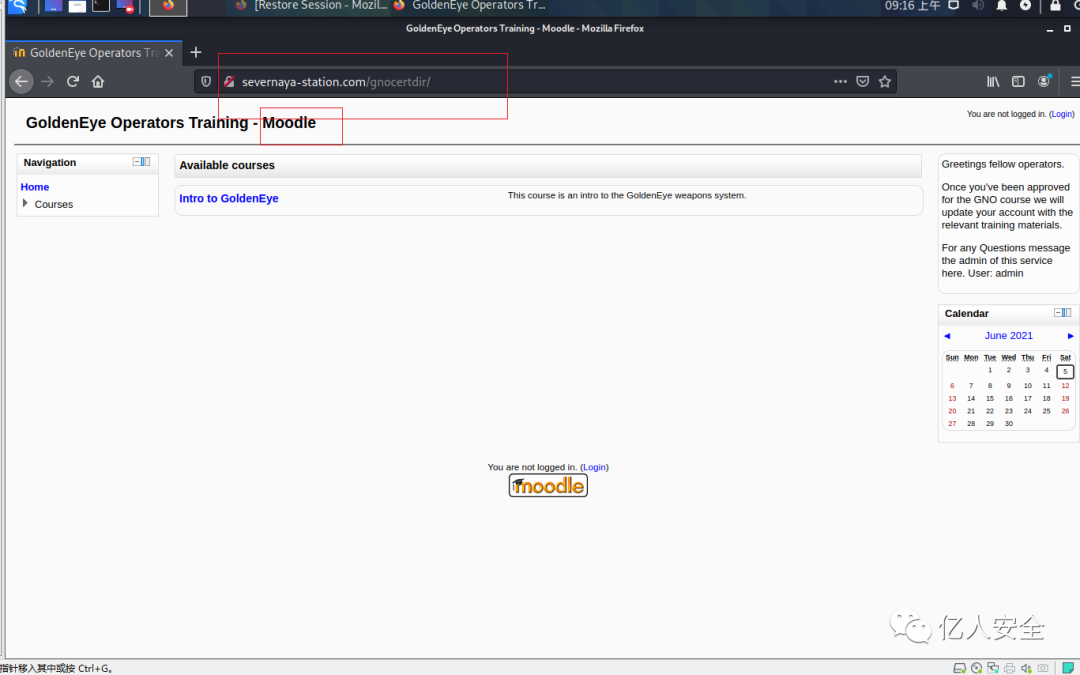Click the insecure connection lock icon

(x=229, y=81)
